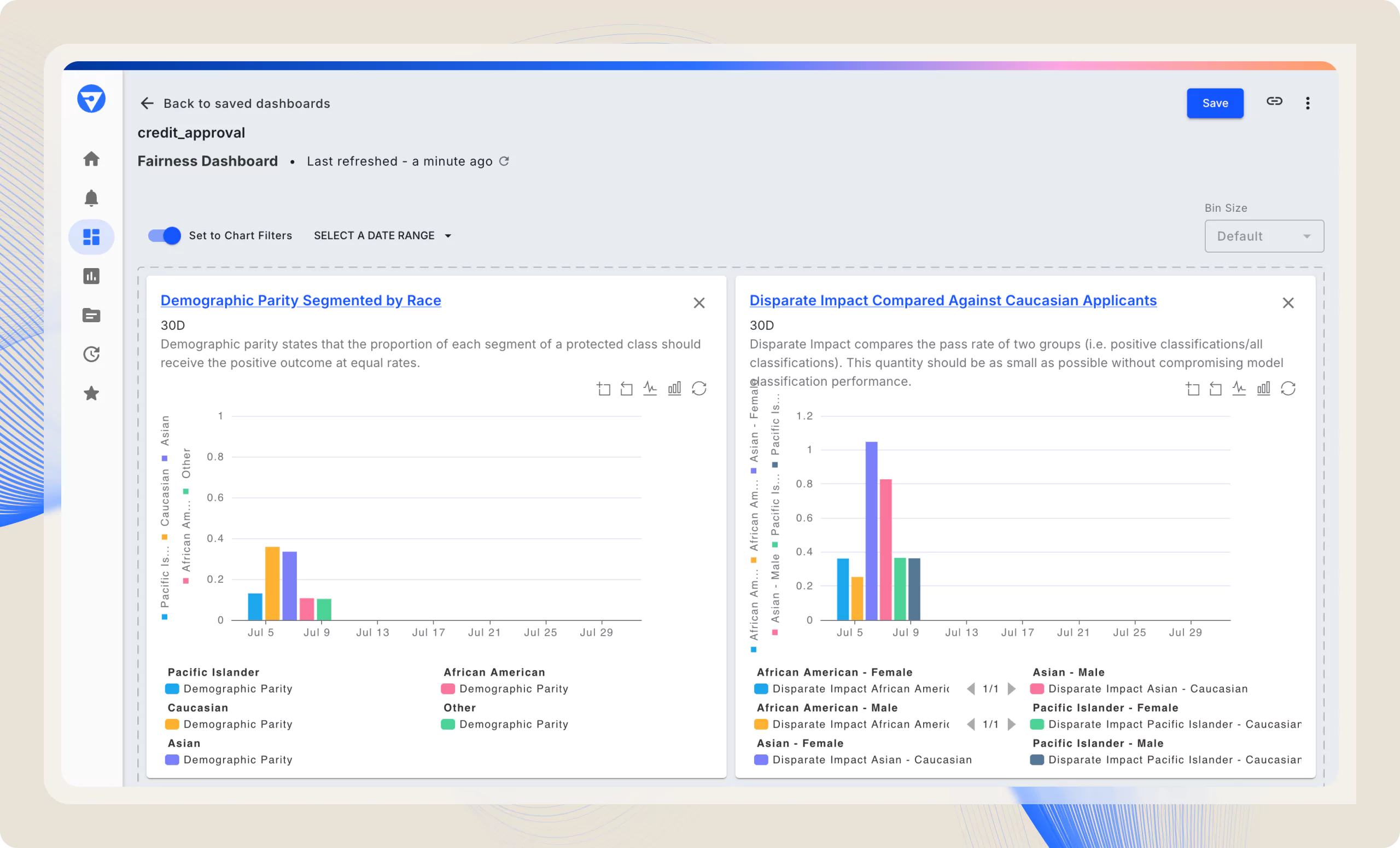Click the credit_approval project name
The height and width of the screenshot is (848, 1400).
pos(191,132)
